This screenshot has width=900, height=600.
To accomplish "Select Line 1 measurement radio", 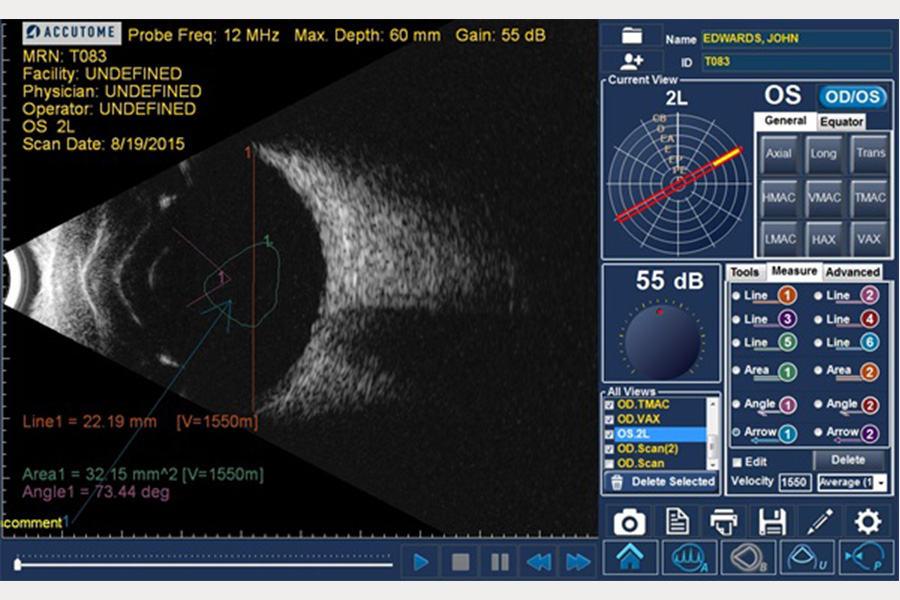I will (x=736, y=296).
